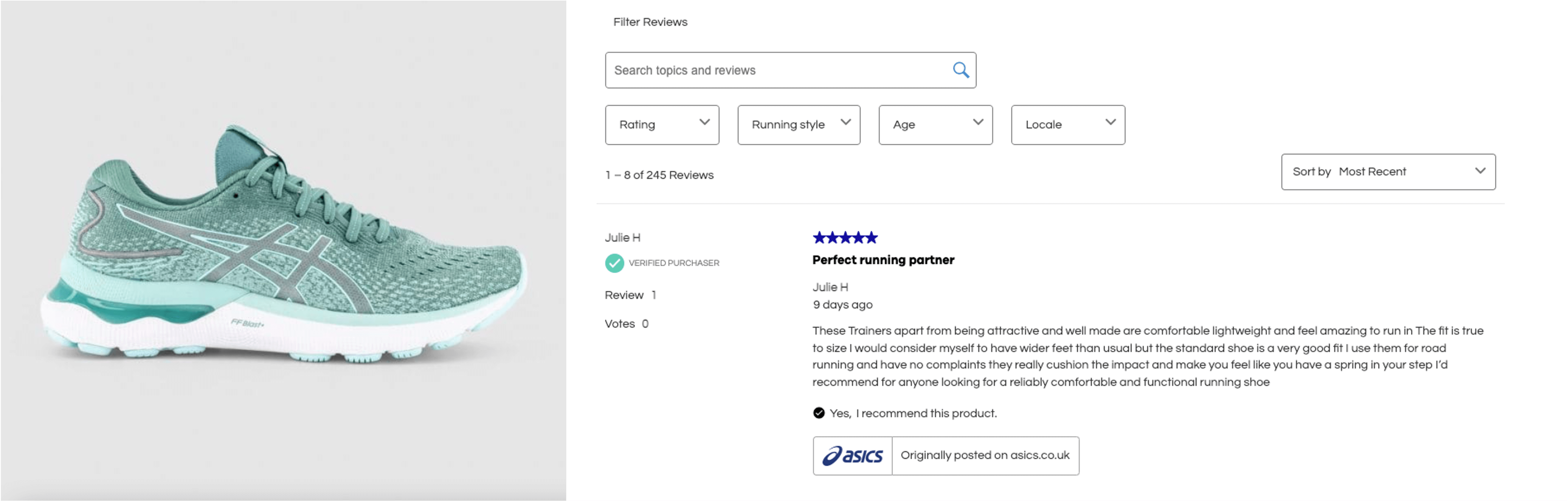Screen dimensions: 1568x501
Task: Click Originally posted on asics.co.uk
Action: click(x=984, y=455)
